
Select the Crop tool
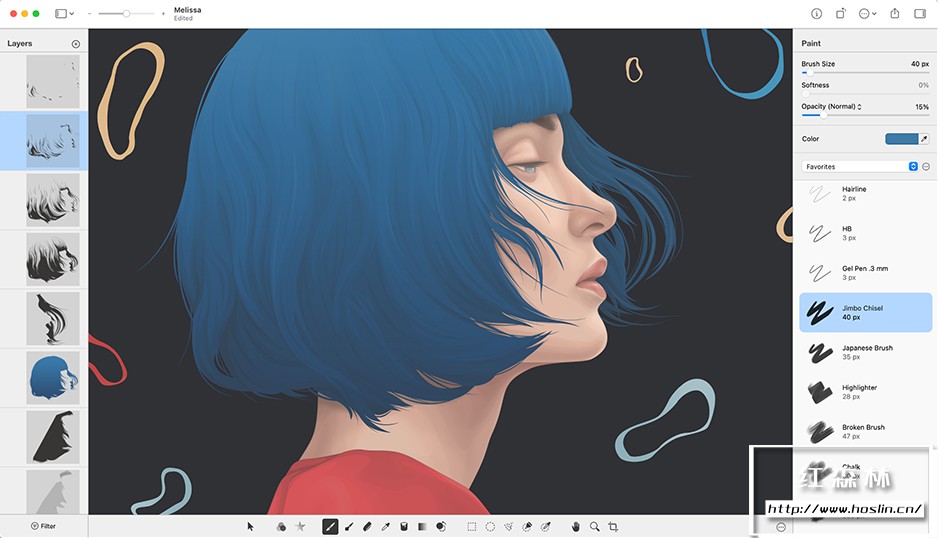click(x=613, y=527)
